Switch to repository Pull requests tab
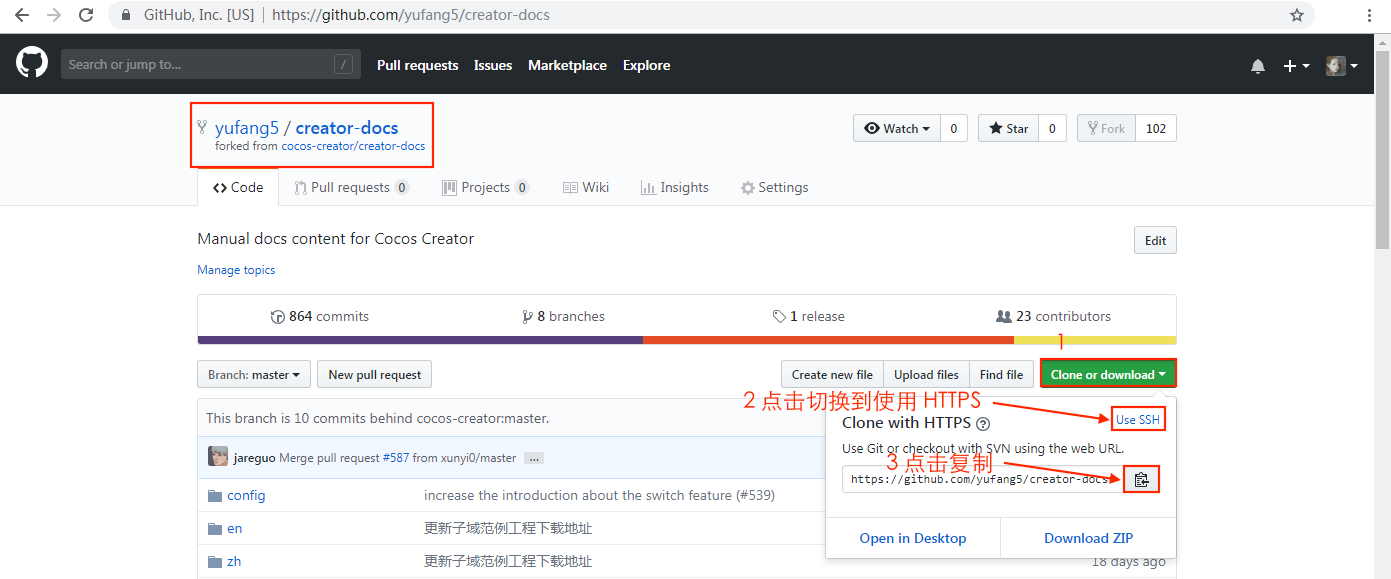Viewport: 1391px width, 579px height. pyautogui.click(x=351, y=187)
